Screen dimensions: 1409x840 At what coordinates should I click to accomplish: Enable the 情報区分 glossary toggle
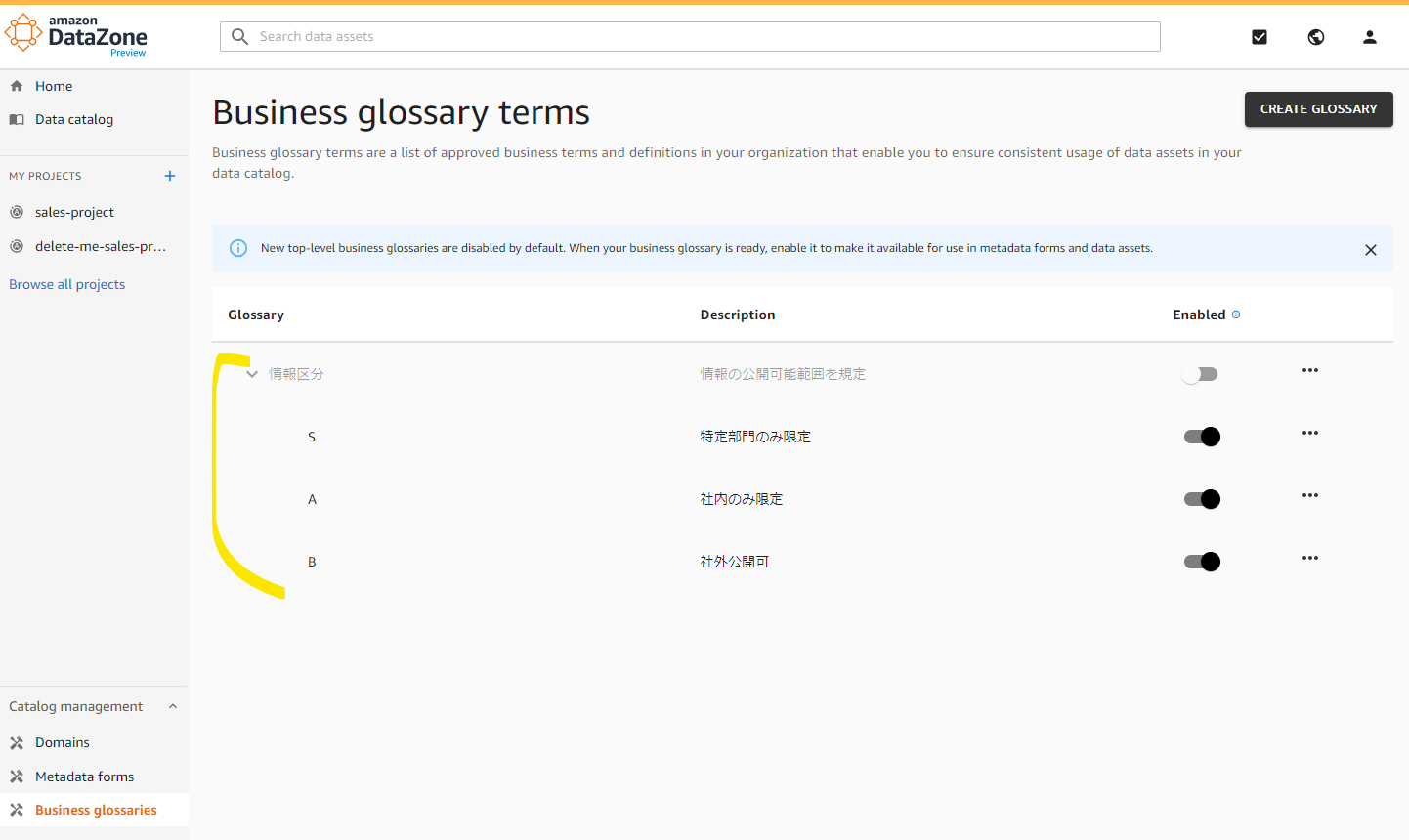click(x=1200, y=374)
